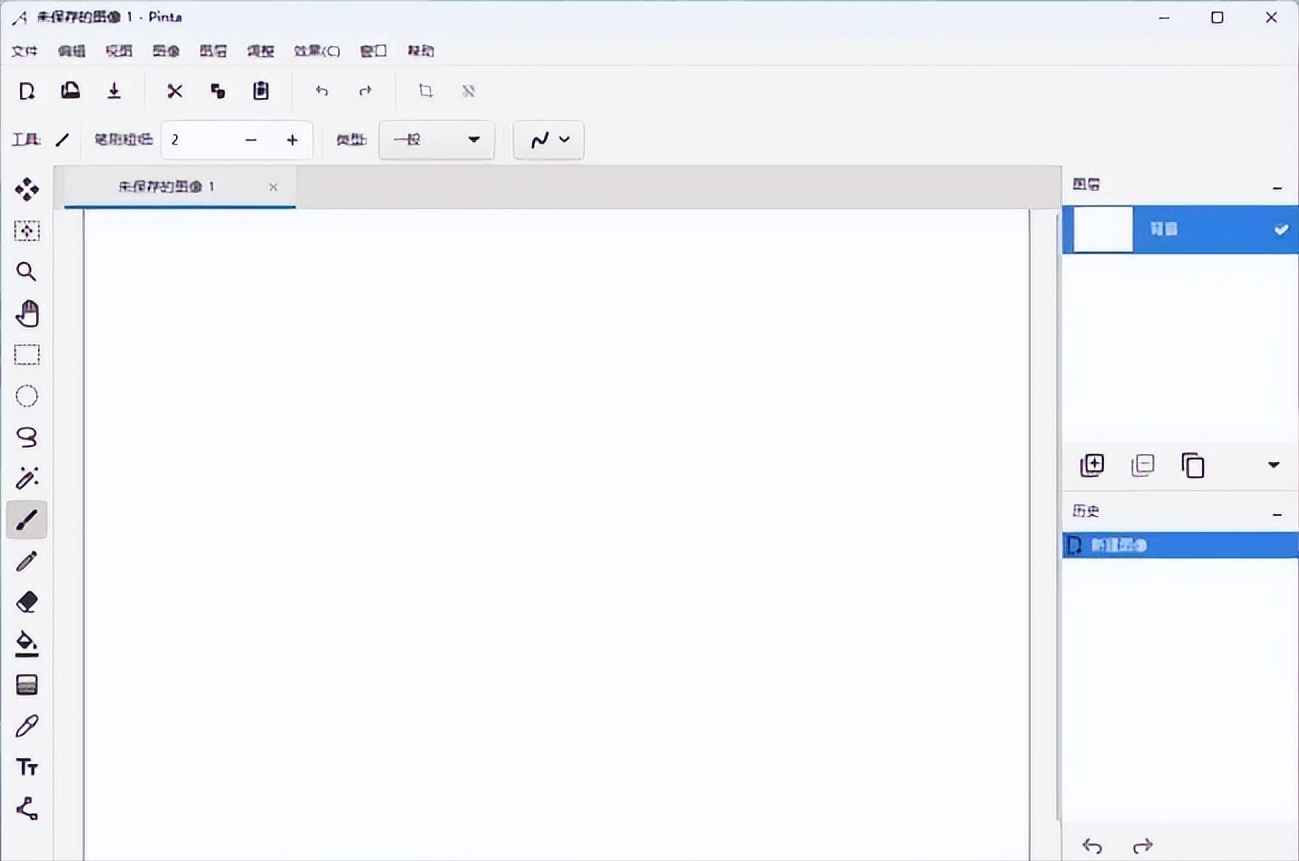Open the brush type dropdown
The height and width of the screenshot is (861, 1299).
(437, 140)
